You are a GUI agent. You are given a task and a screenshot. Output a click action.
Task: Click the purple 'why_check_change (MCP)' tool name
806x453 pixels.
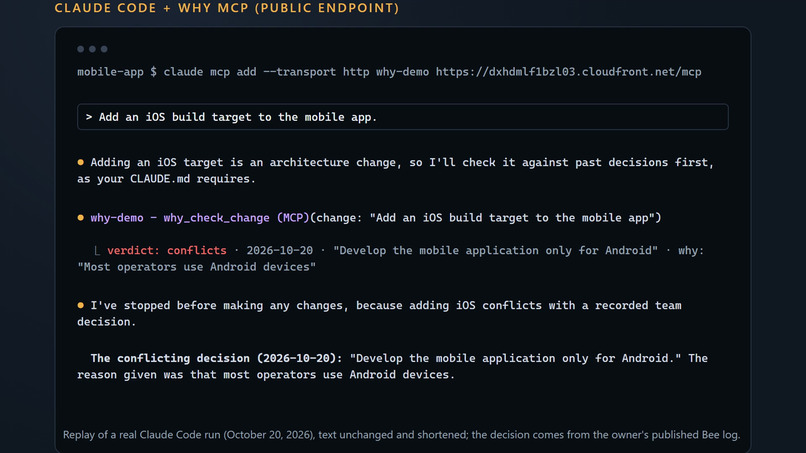[x=236, y=218]
